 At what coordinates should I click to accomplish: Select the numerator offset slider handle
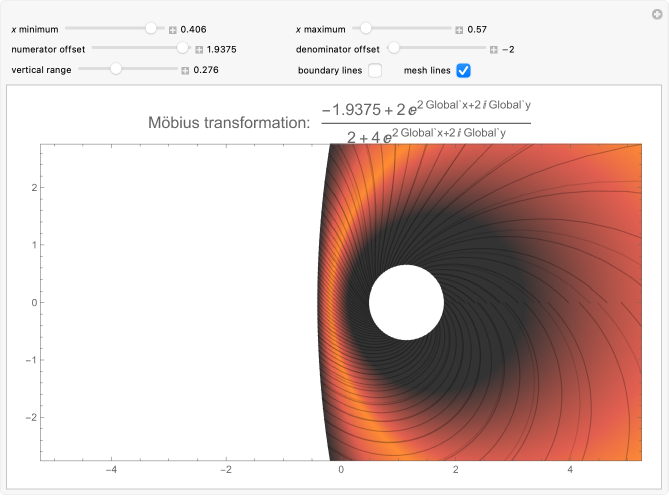[x=183, y=48]
